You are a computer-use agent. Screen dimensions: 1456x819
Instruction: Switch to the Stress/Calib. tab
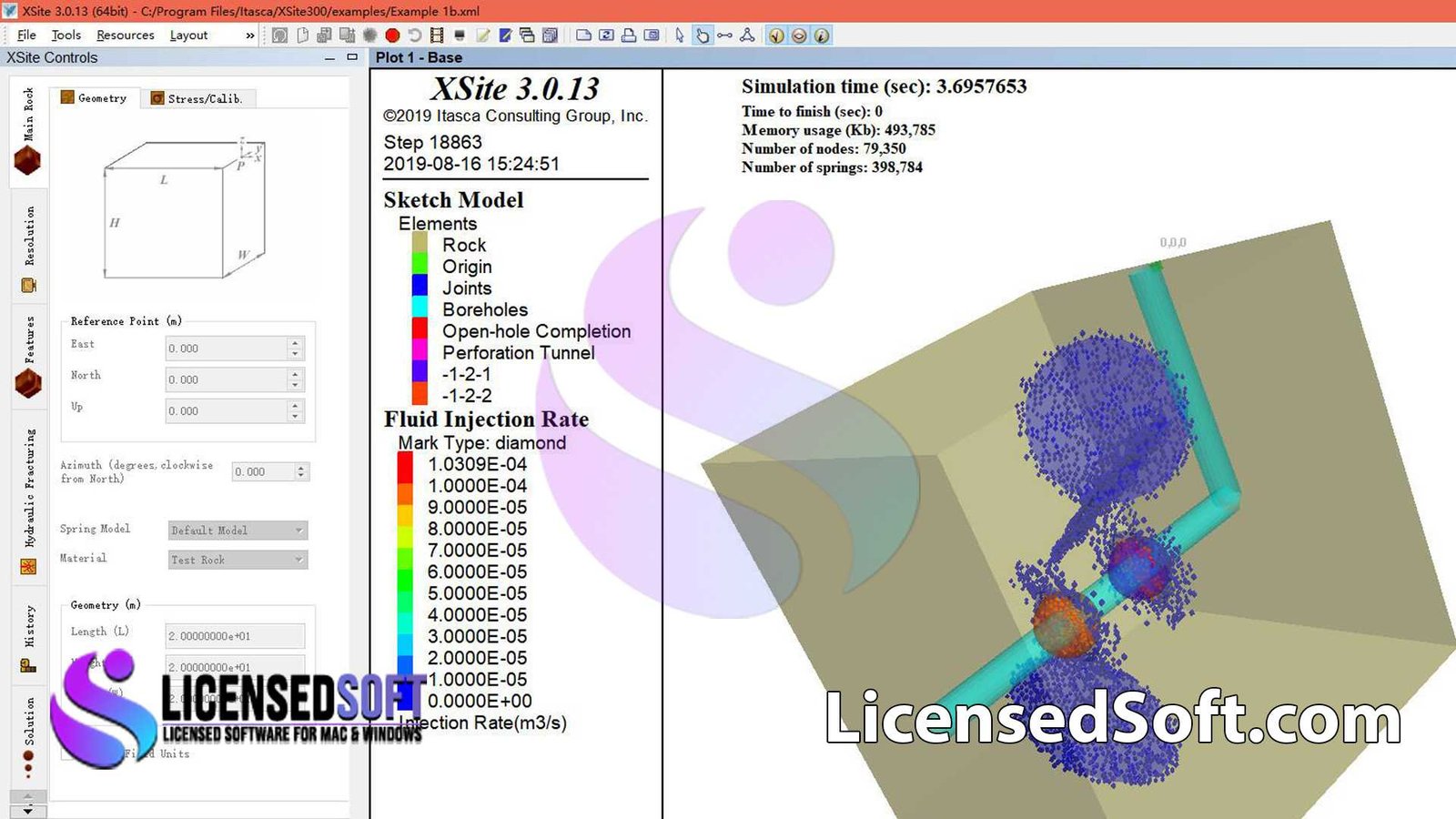[x=197, y=98]
